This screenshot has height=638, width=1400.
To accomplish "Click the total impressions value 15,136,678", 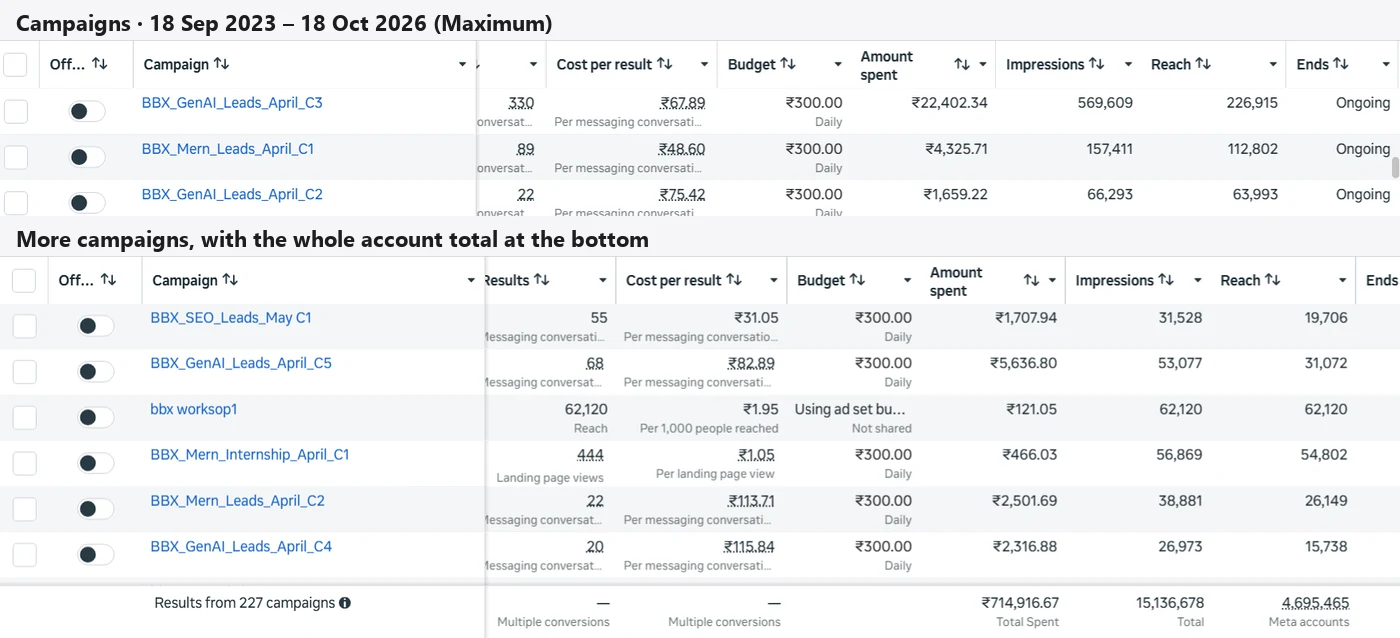I will (x=1170, y=603).
